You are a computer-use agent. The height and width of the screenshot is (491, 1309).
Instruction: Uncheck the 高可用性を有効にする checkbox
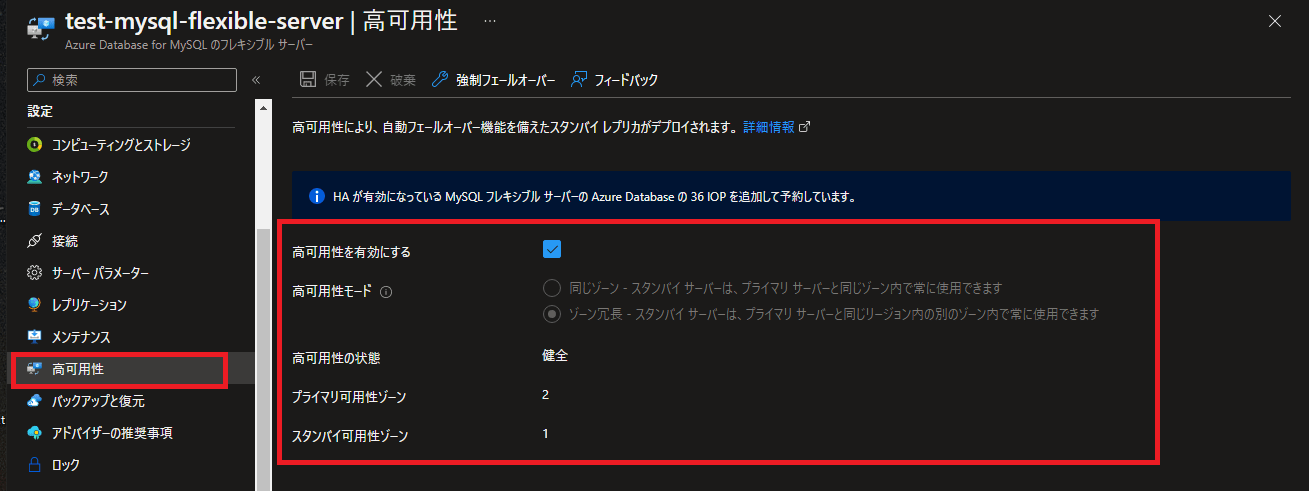coord(552,250)
